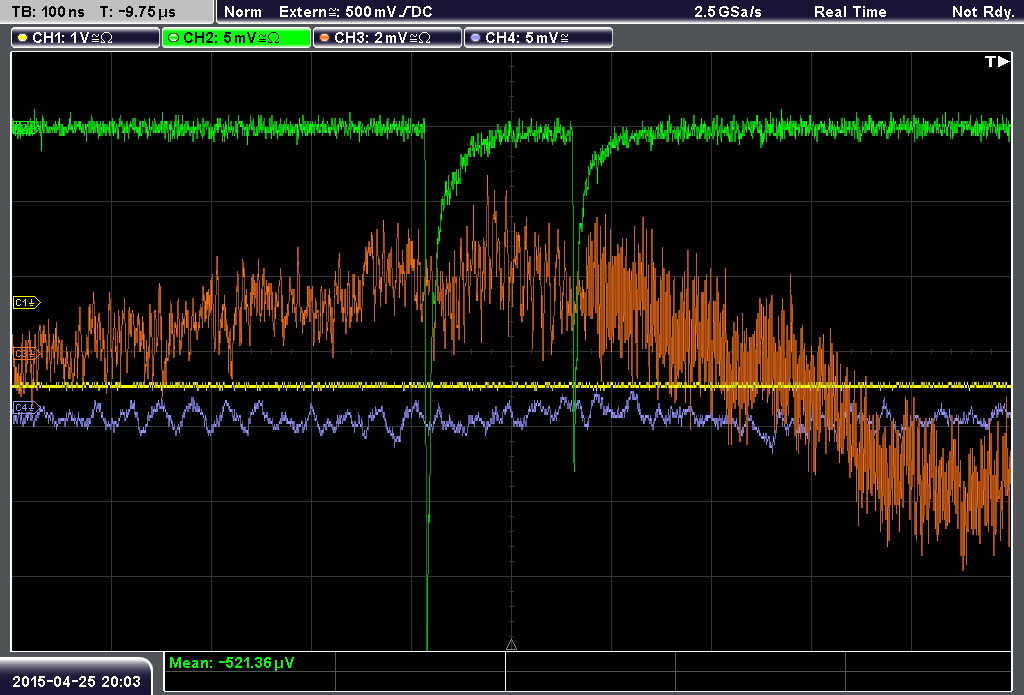Select the CH3 2mV channel tab

click(387, 38)
